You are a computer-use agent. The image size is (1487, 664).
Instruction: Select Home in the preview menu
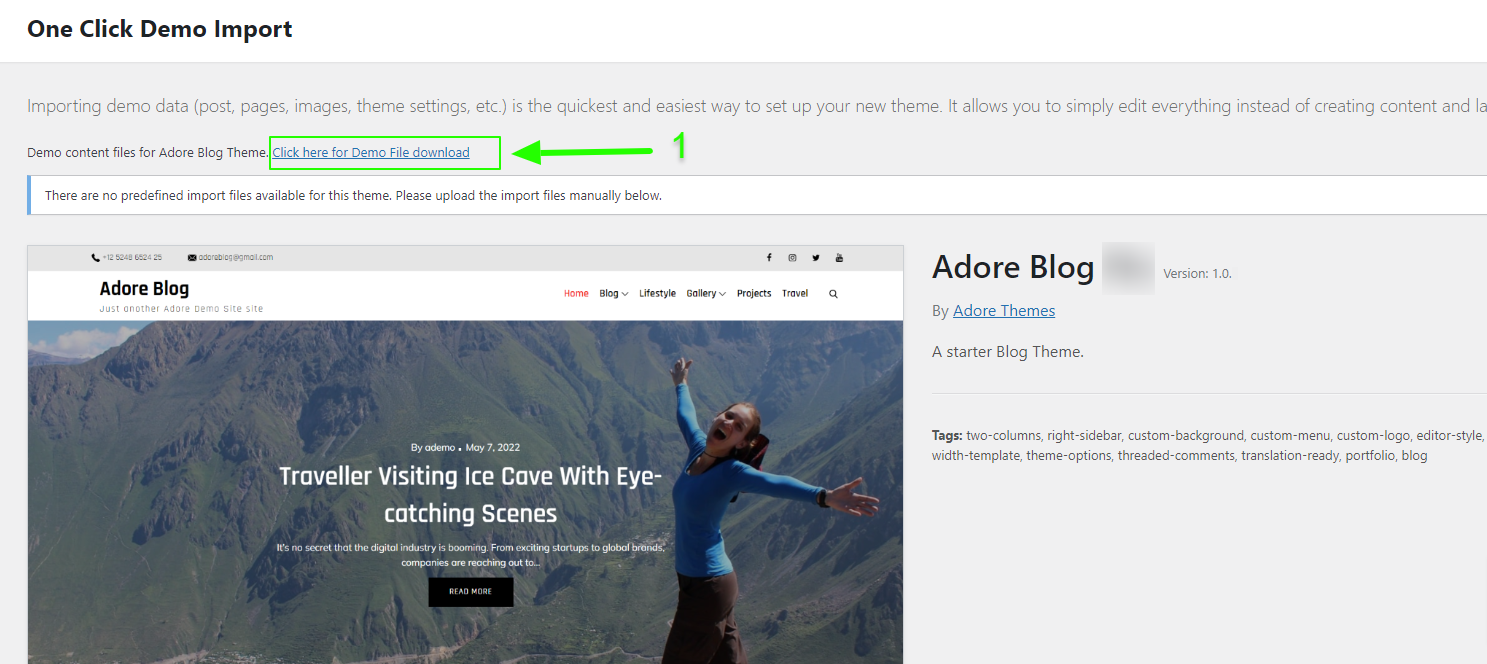coord(576,294)
